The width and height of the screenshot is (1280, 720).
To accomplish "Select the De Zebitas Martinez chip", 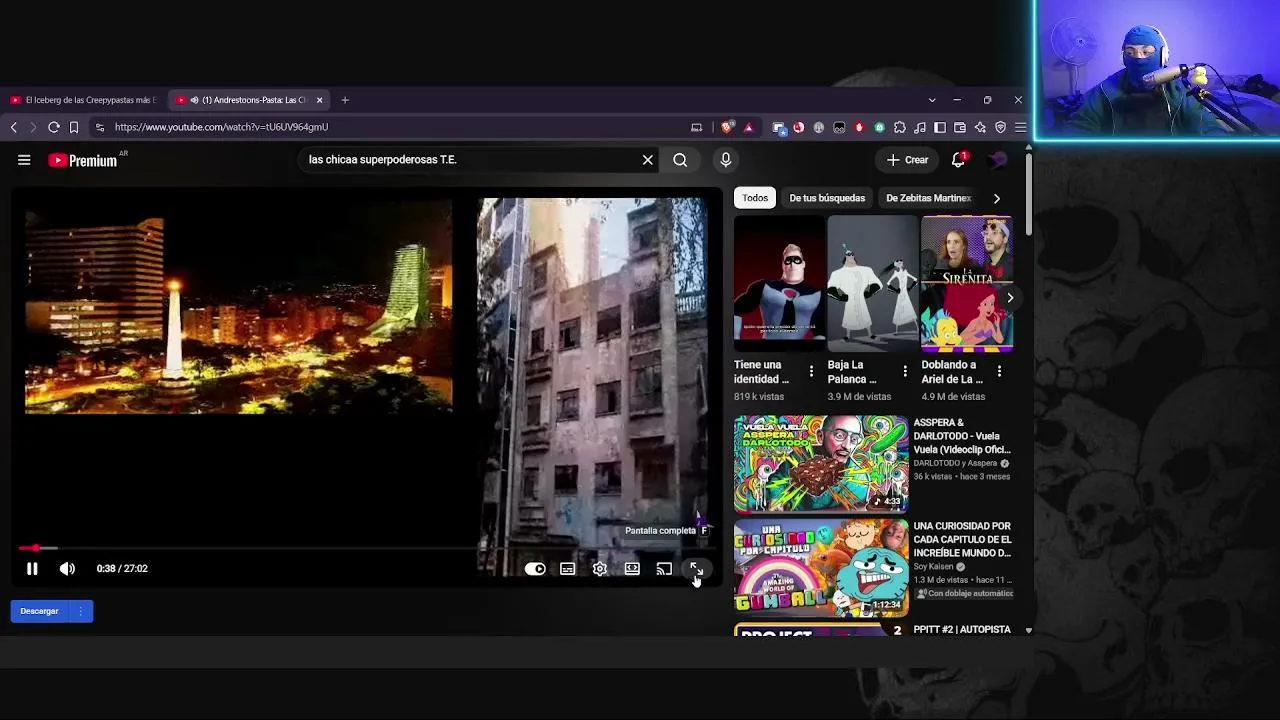I will tap(928, 198).
